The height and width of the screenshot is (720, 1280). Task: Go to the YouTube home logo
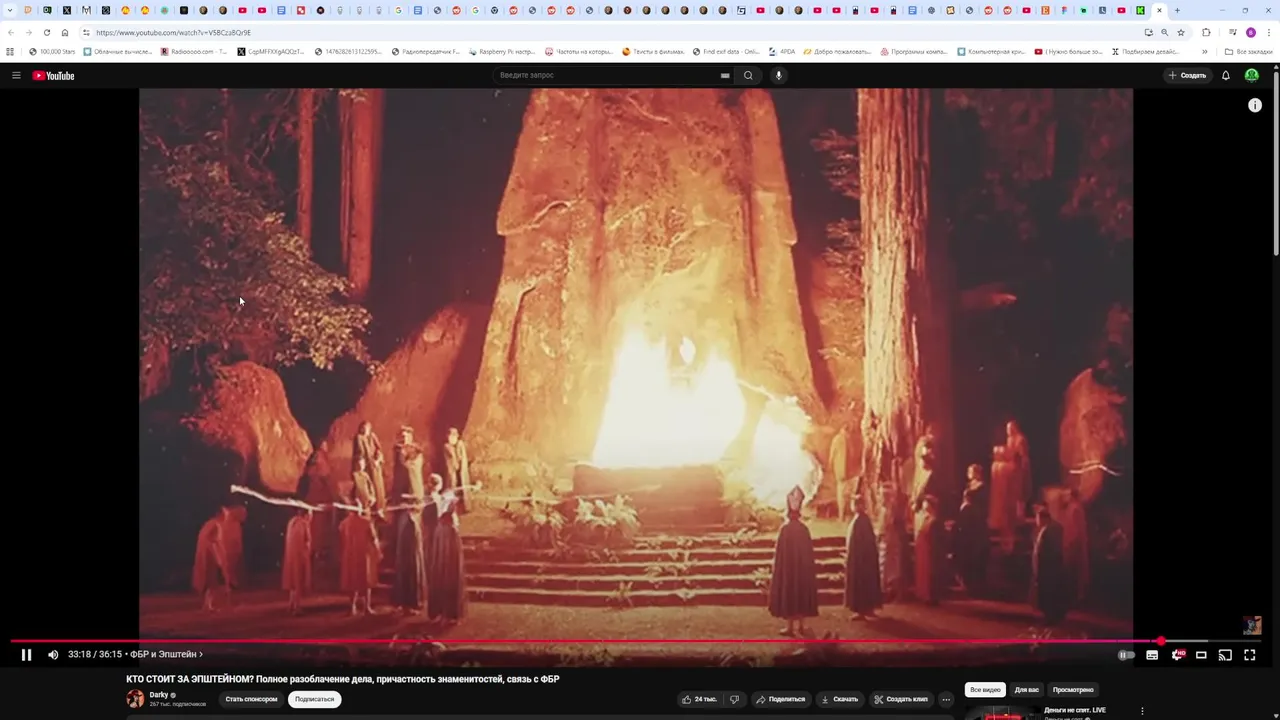[53, 75]
